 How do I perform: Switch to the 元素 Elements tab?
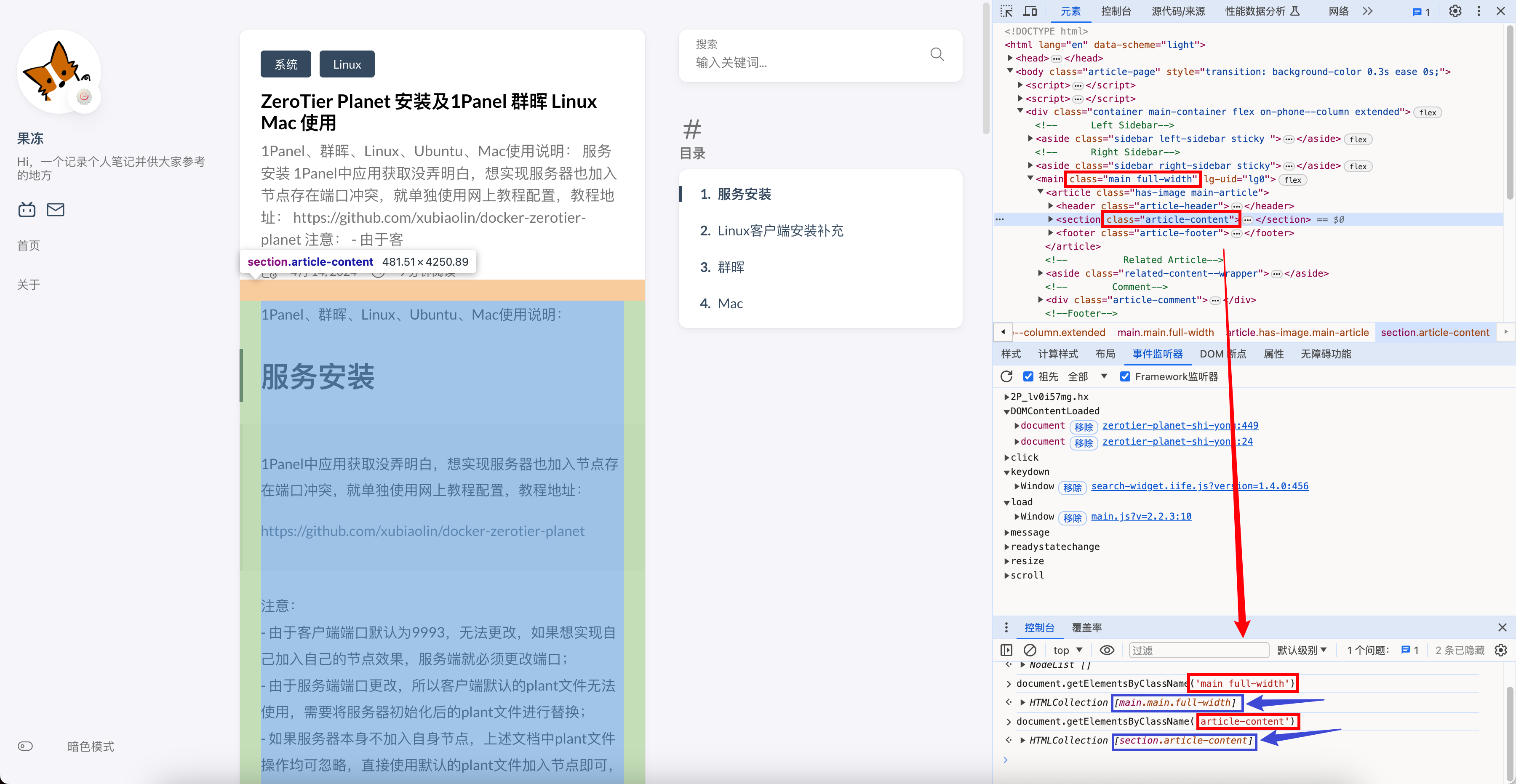click(1070, 11)
